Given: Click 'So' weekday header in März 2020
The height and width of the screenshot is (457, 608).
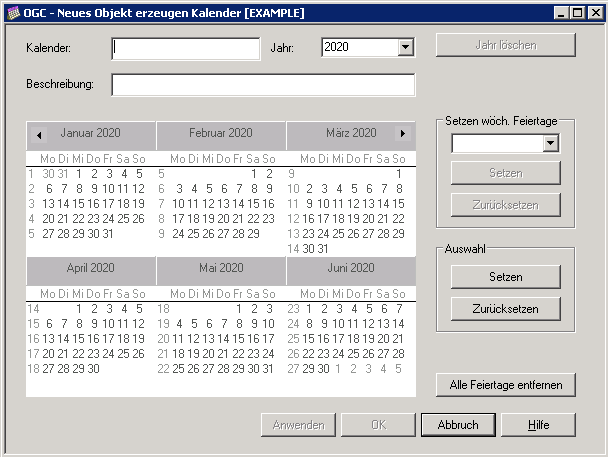Looking at the screenshot, I should coord(399,159).
